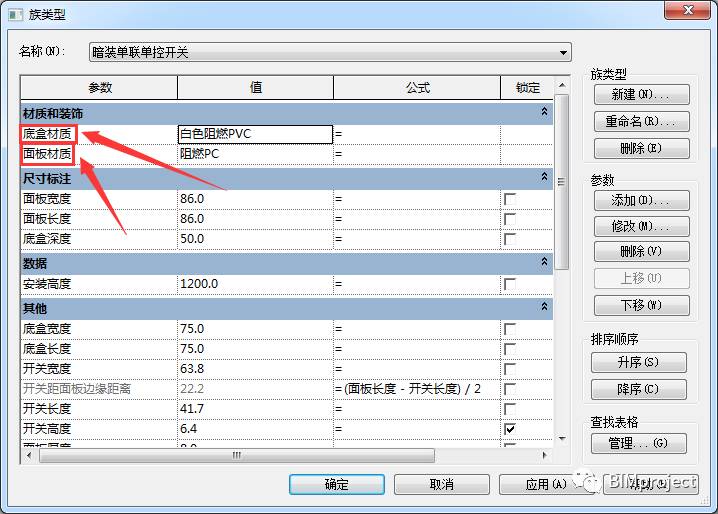Click the 新建(N) family type button
Viewport: 718px width, 514px height.
pyautogui.click(x=642, y=95)
